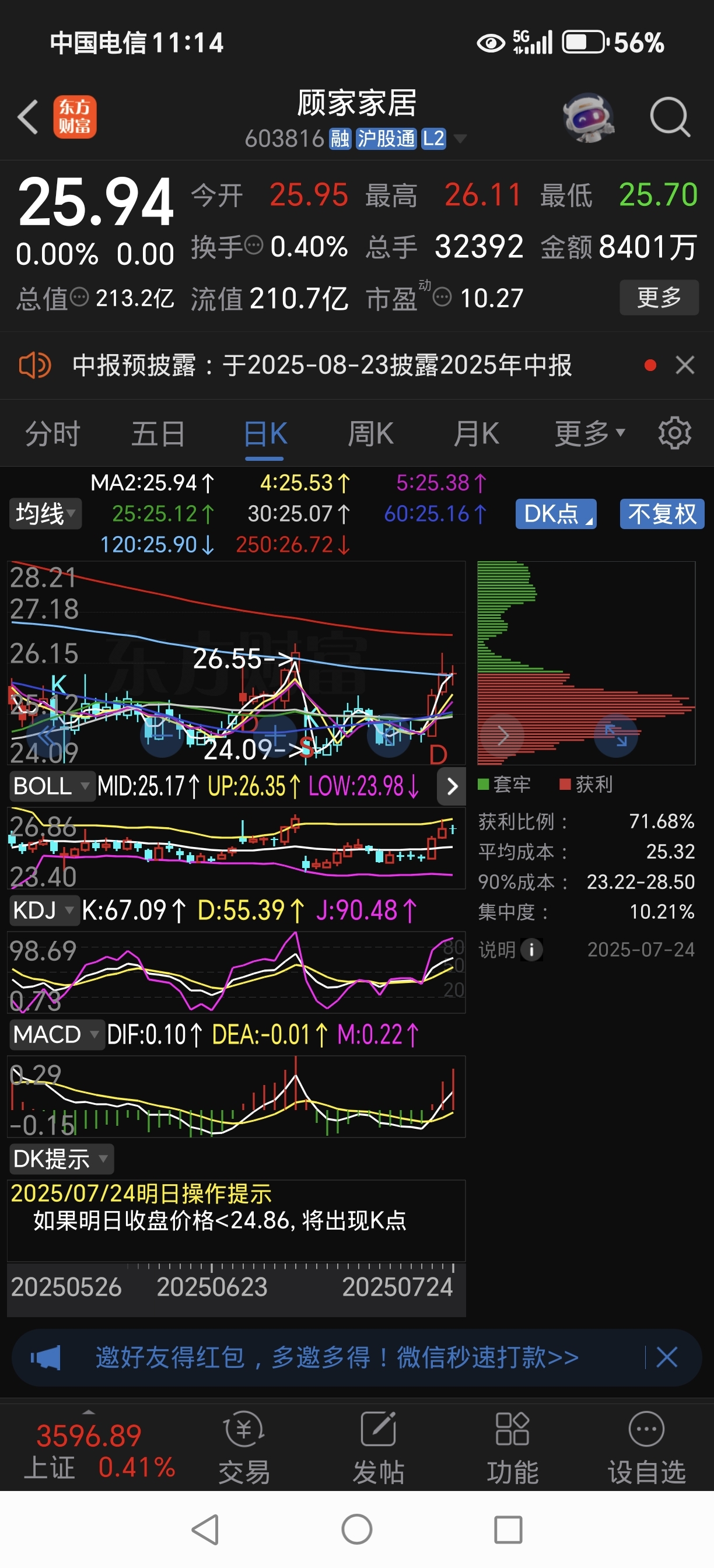Tap 更多 quote details button

point(659,297)
